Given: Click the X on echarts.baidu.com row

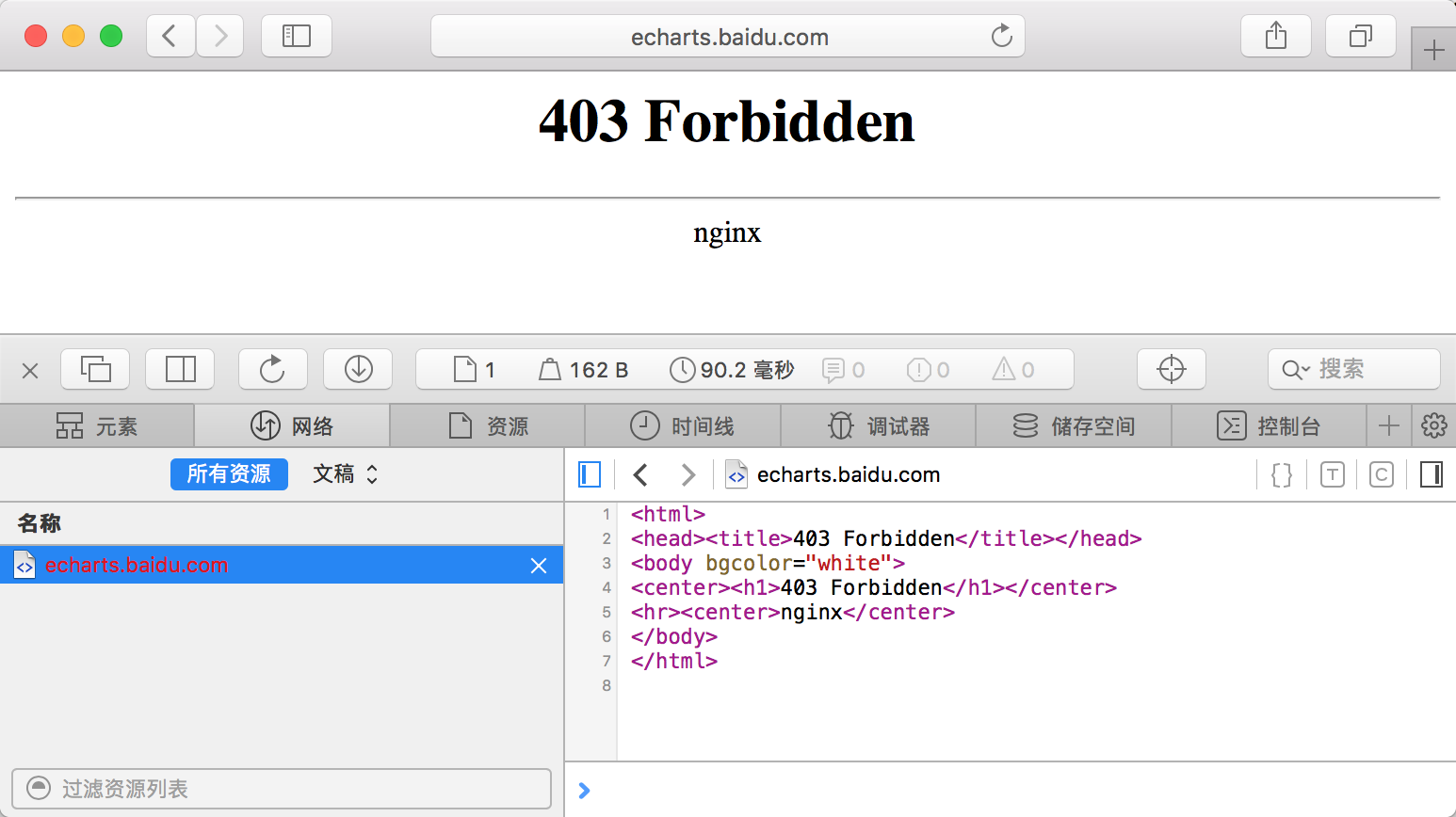Looking at the screenshot, I should click(x=539, y=565).
